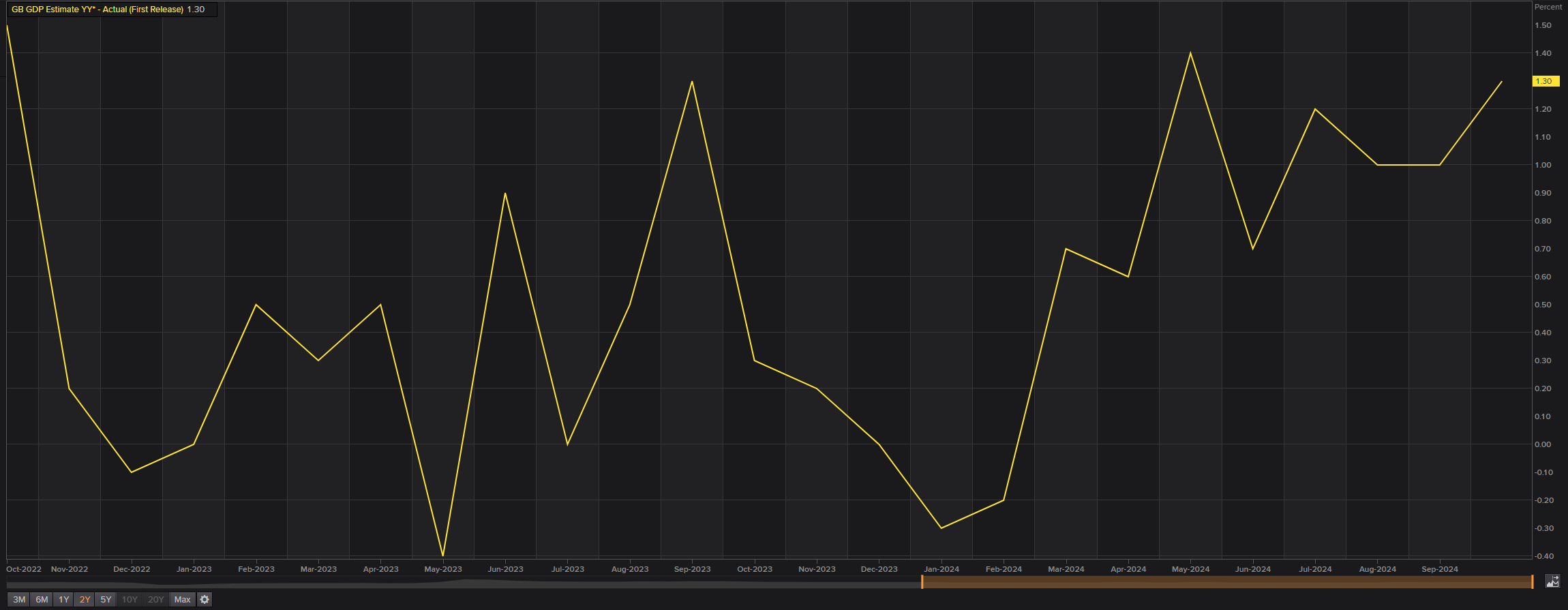
Task: Click the May-2024 peak on the line
Action: tap(1190, 53)
